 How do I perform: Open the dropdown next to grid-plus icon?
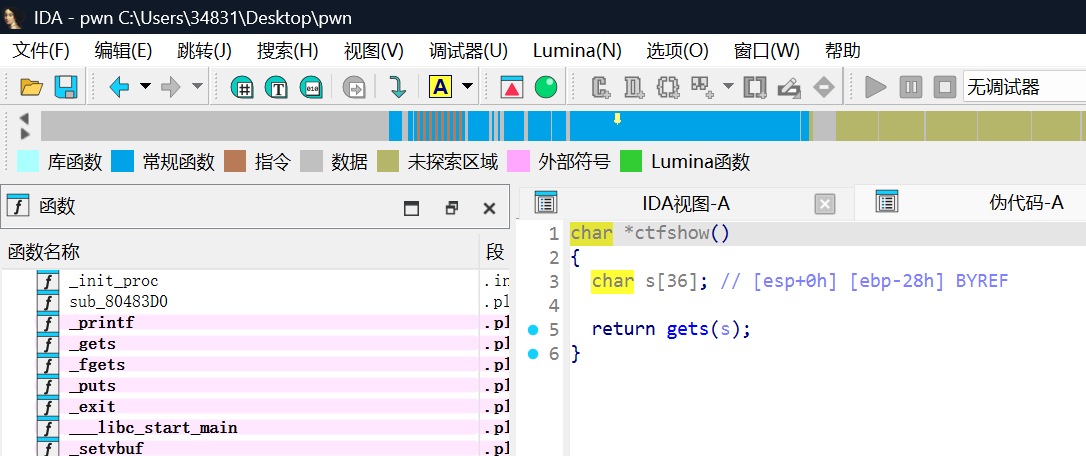728,87
